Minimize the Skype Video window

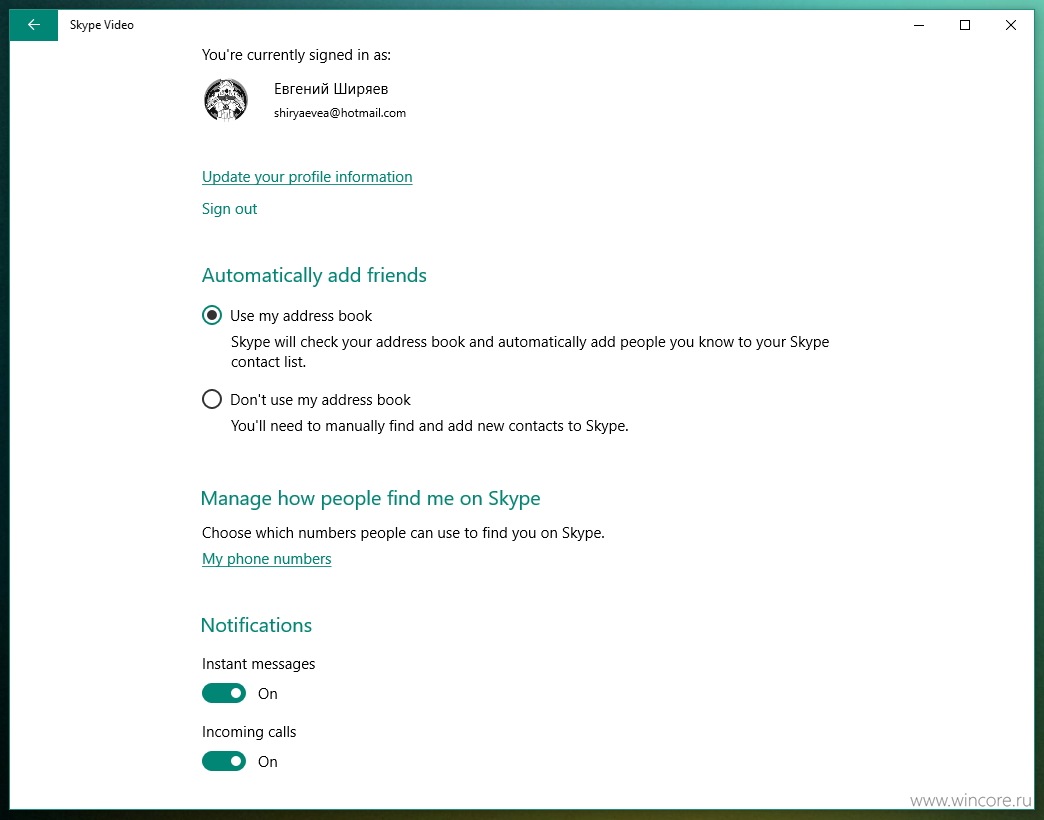[919, 25]
